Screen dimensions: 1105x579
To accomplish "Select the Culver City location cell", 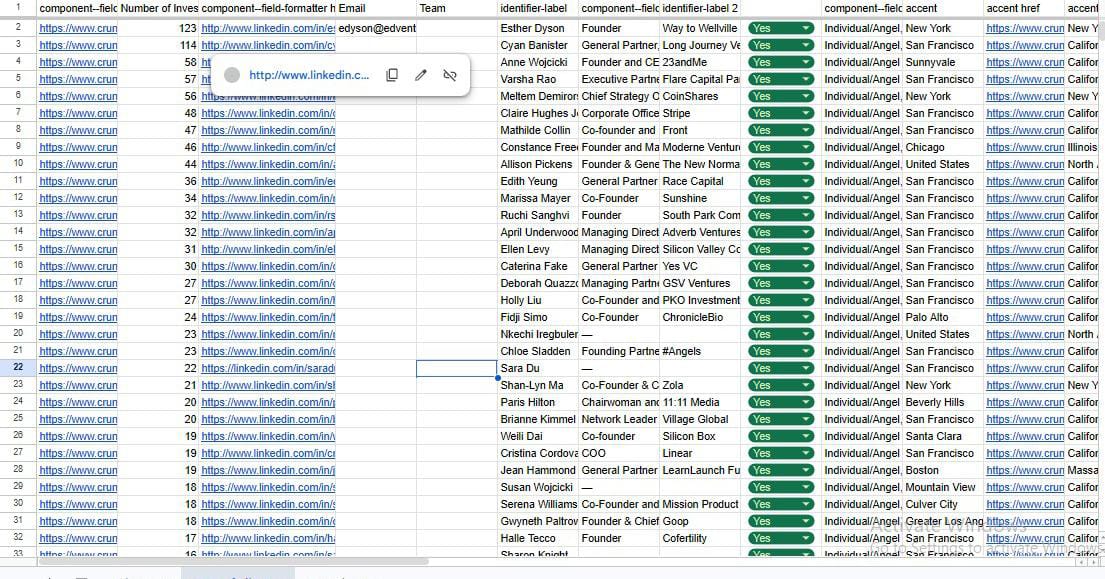I will [x=943, y=504].
